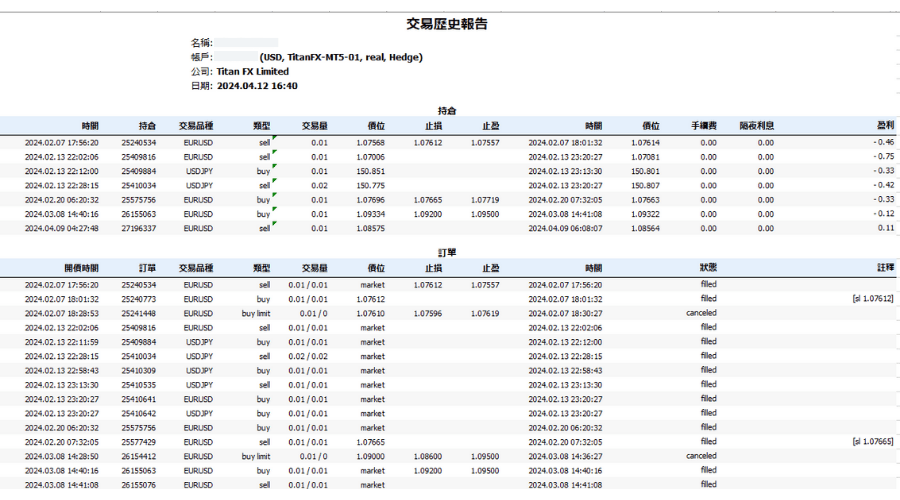Click the 開價時間 column header

(x=81, y=268)
